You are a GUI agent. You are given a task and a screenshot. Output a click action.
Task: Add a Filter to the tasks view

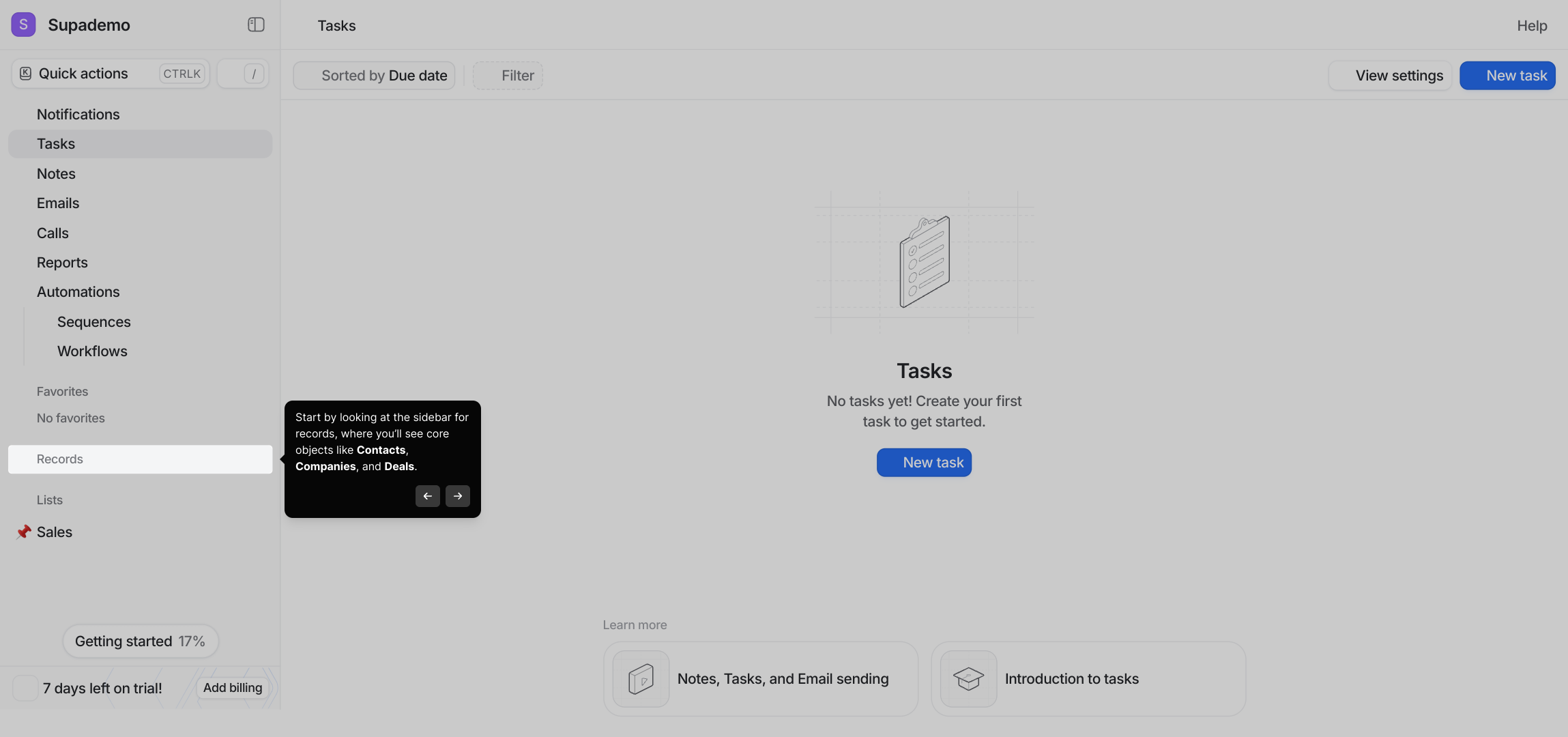tap(508, 76)
